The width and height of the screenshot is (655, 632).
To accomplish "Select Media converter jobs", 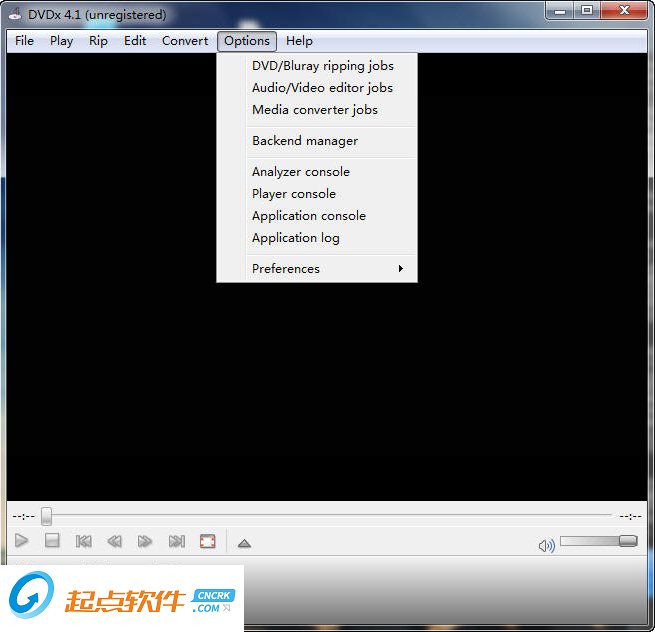I will pyautogui.click(x=315, y=110).
